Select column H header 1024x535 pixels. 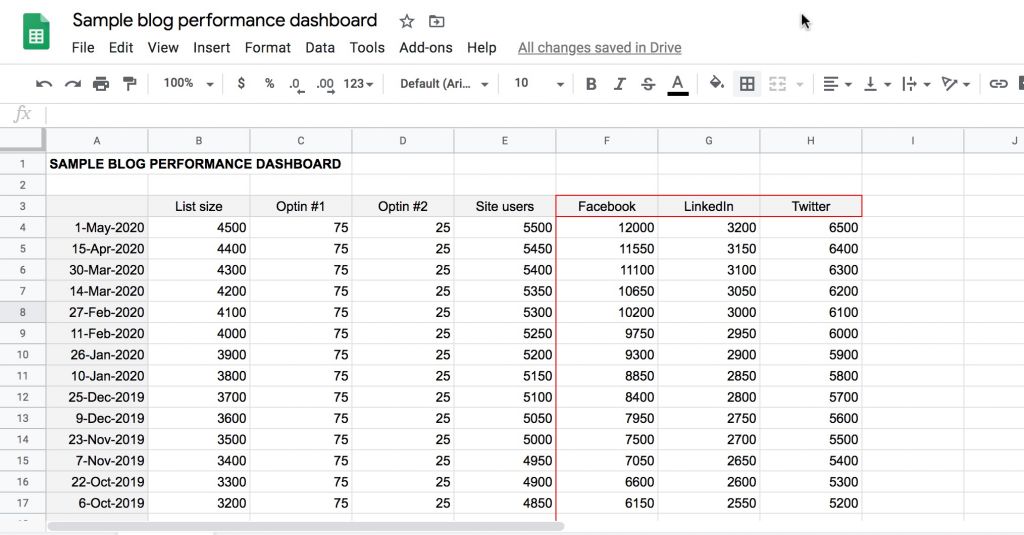(x=810, y=140)
